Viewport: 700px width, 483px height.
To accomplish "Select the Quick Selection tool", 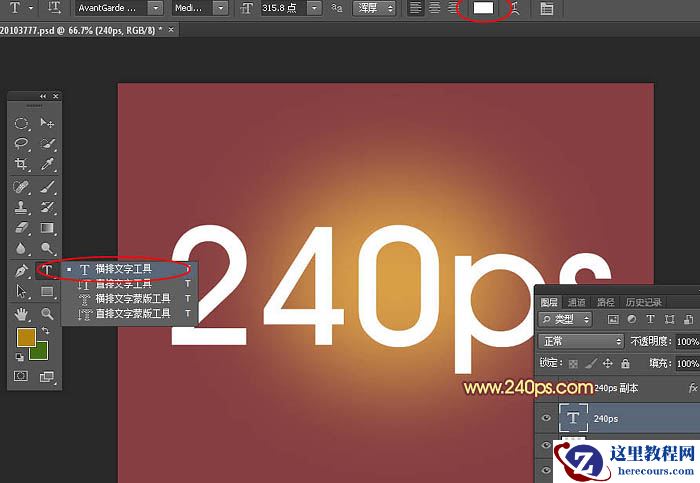I will coord(47,143).
